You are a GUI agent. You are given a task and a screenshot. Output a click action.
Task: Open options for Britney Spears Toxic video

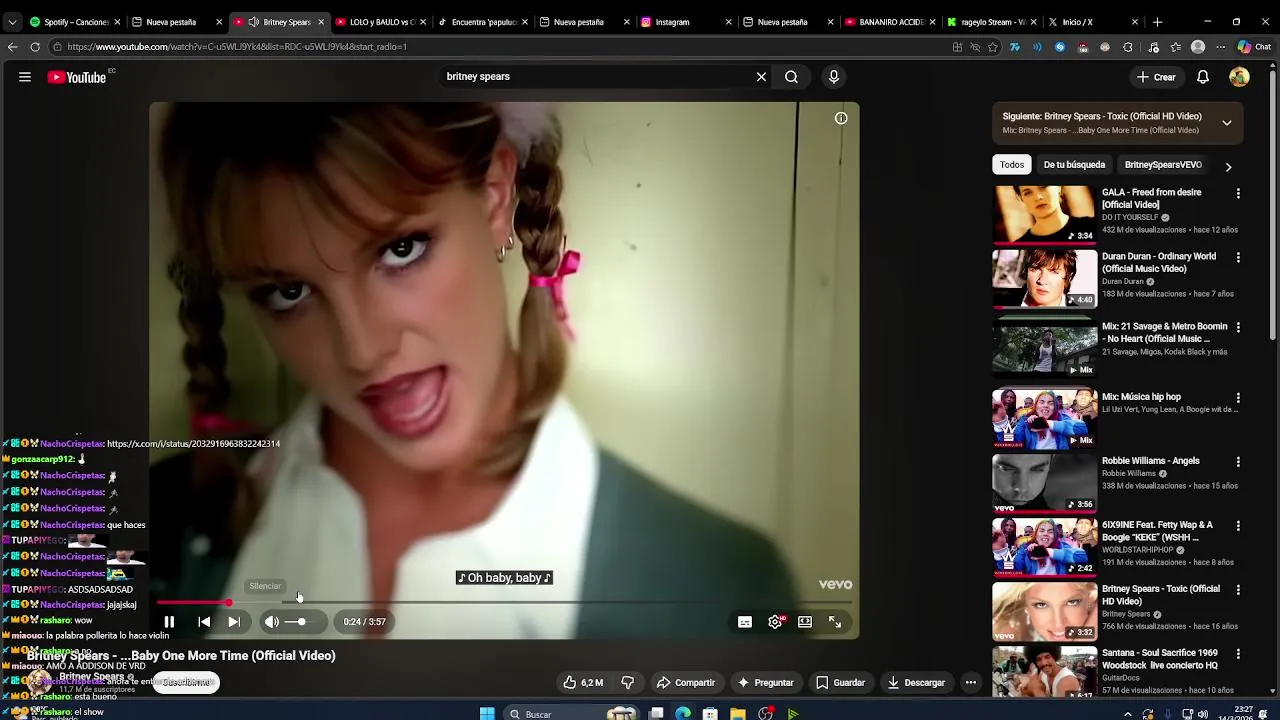coord(1238,589)
